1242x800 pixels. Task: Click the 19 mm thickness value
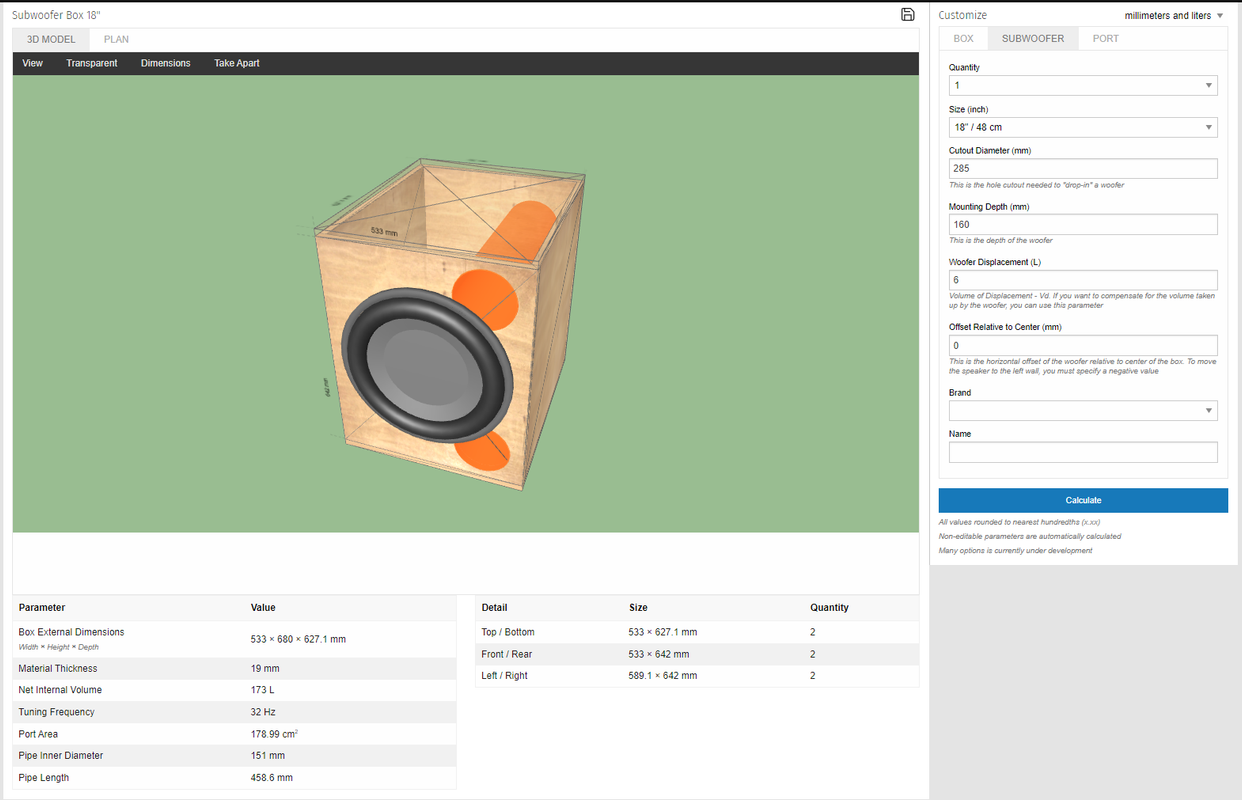tap(265, 668)
